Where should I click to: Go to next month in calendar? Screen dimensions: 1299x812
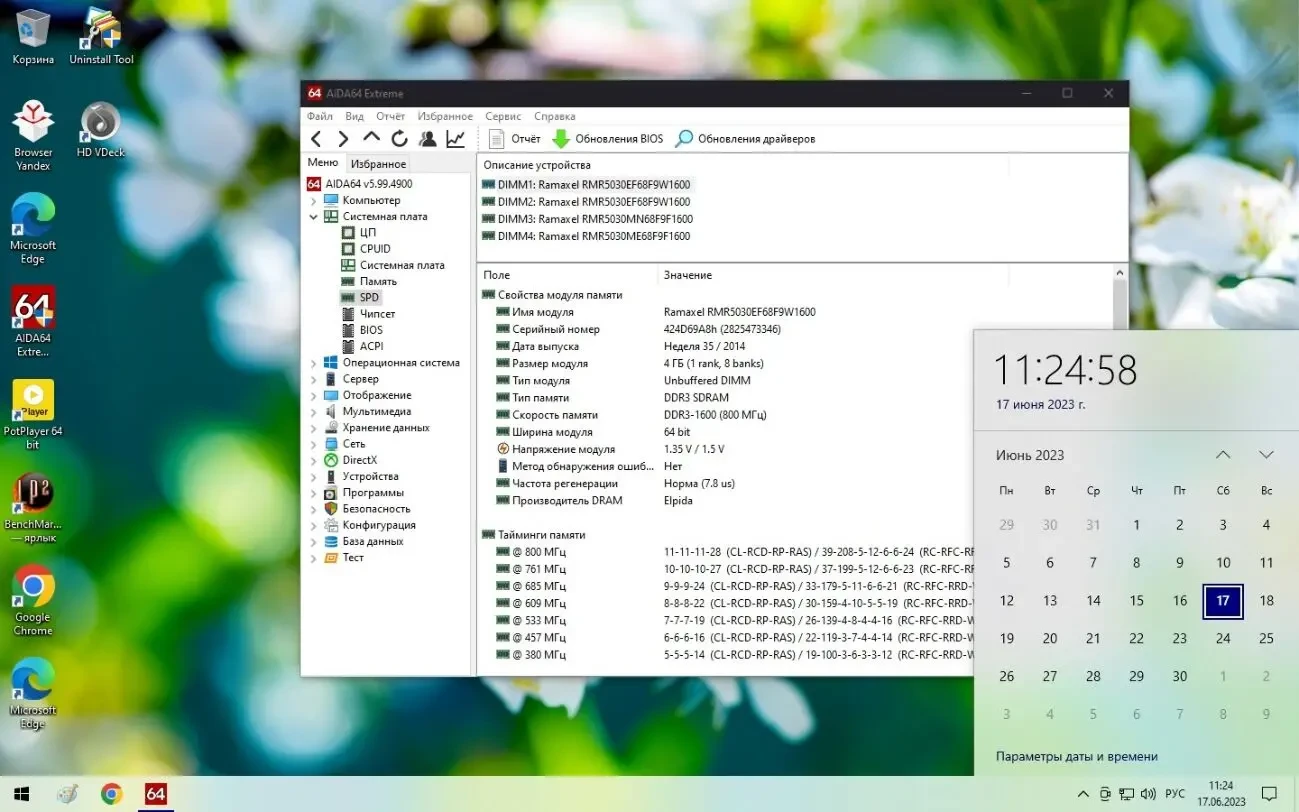click(x=1266, y=455)
